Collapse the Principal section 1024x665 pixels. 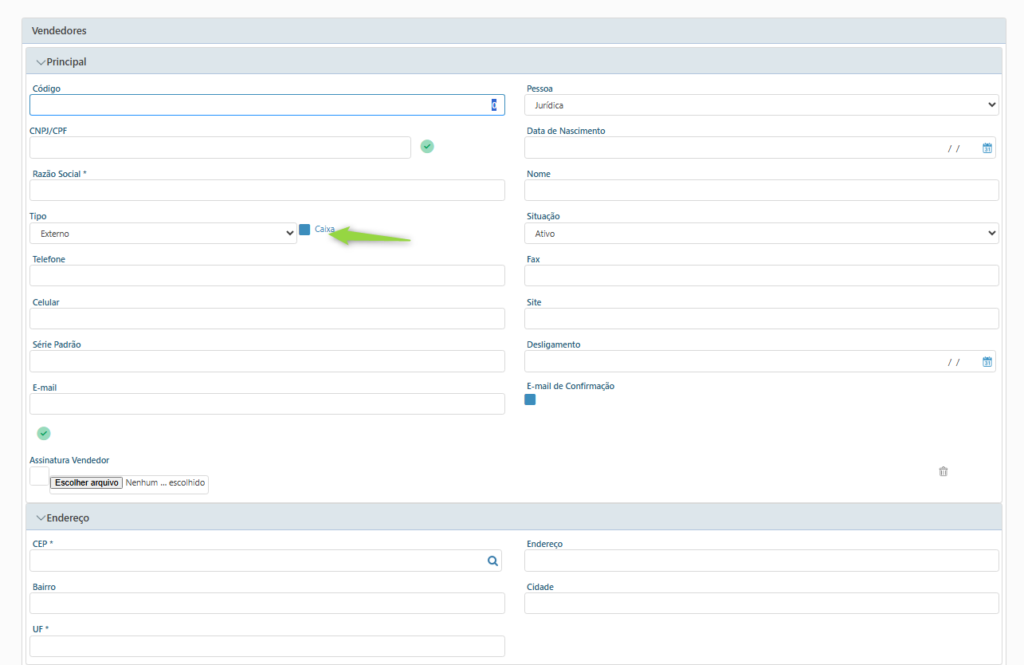(41, 62)
